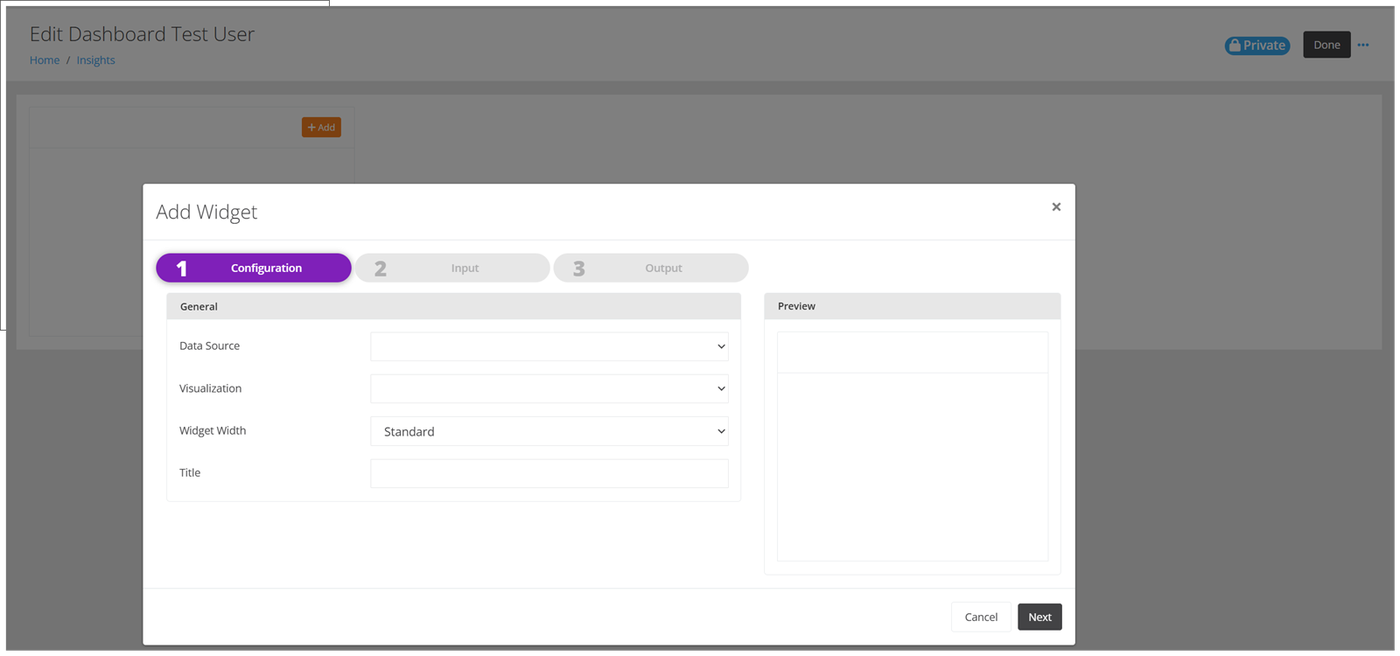Open the Visualization dropdown
This screenshot has width=1400, height=656.
pos(549,389)
